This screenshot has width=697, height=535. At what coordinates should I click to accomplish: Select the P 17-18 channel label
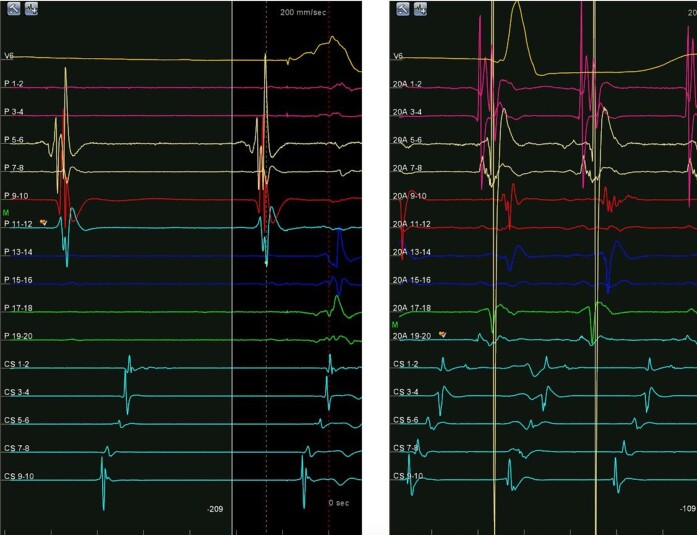[18, 307]
